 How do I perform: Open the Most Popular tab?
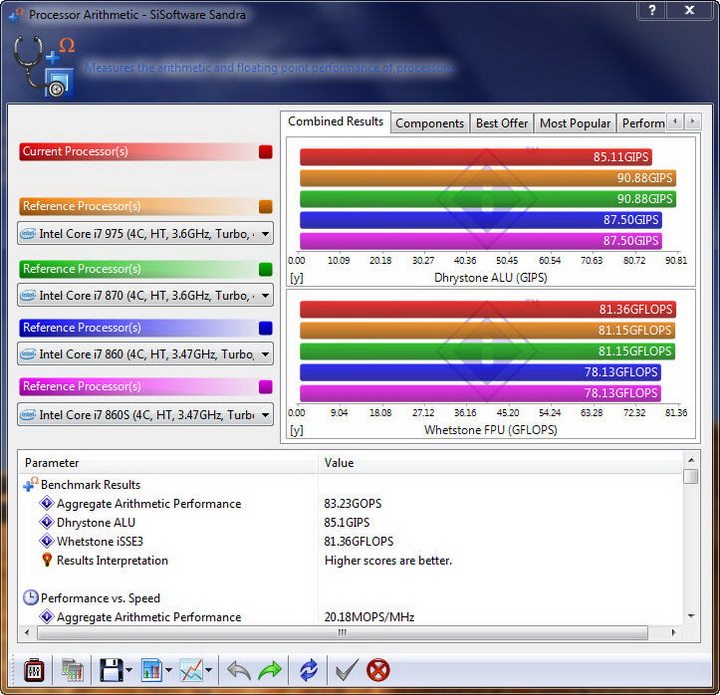tap(575, 123)
